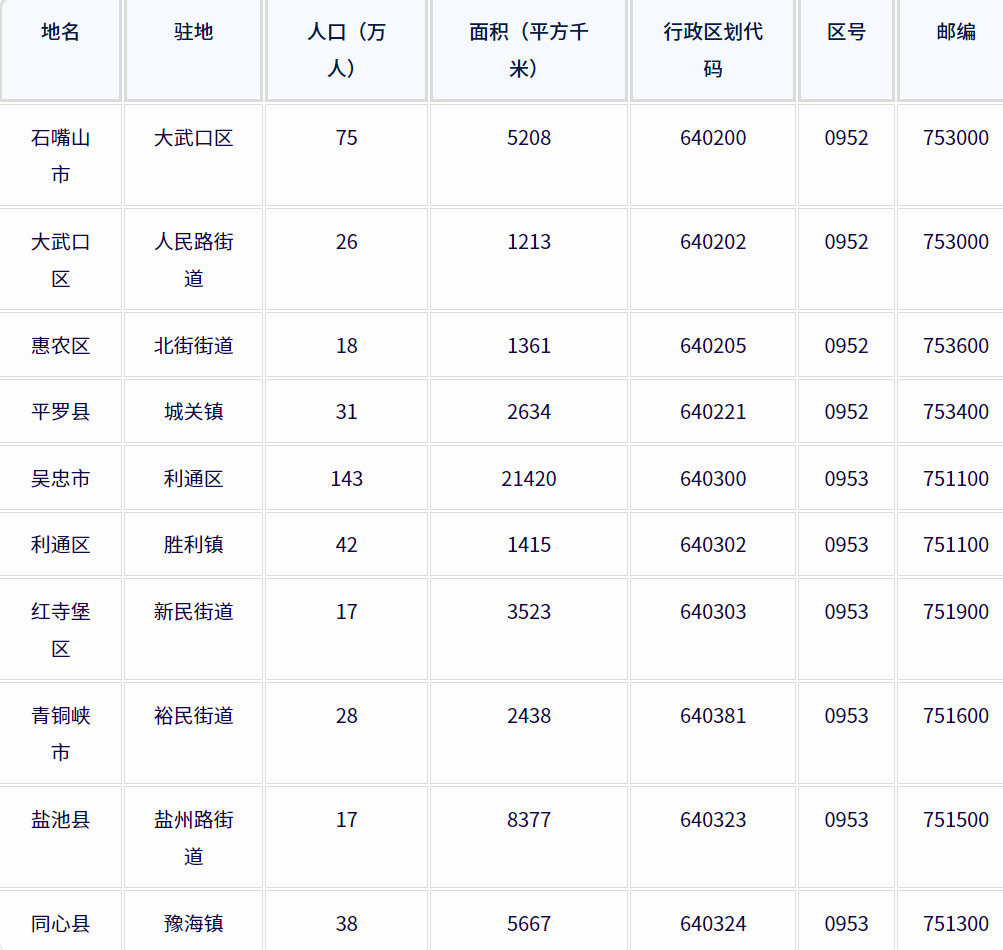Click area value 8377
The height and width of the screenshot is (950, 1003).
click(528, 819)
